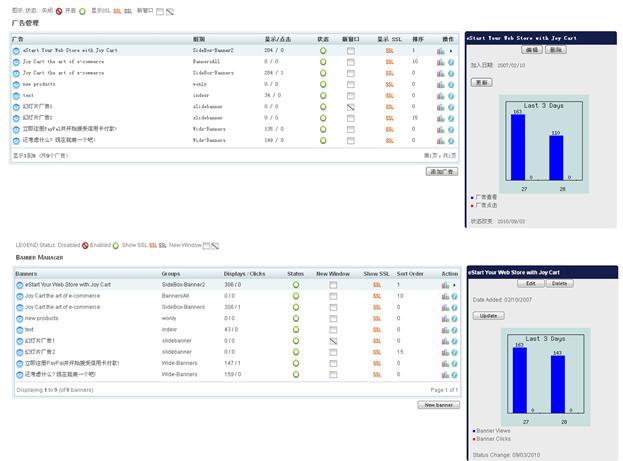The height and width of the screenshot is (461, 623).
Task: Click info icon of last row in Chinese table
Action: (451, 141)
